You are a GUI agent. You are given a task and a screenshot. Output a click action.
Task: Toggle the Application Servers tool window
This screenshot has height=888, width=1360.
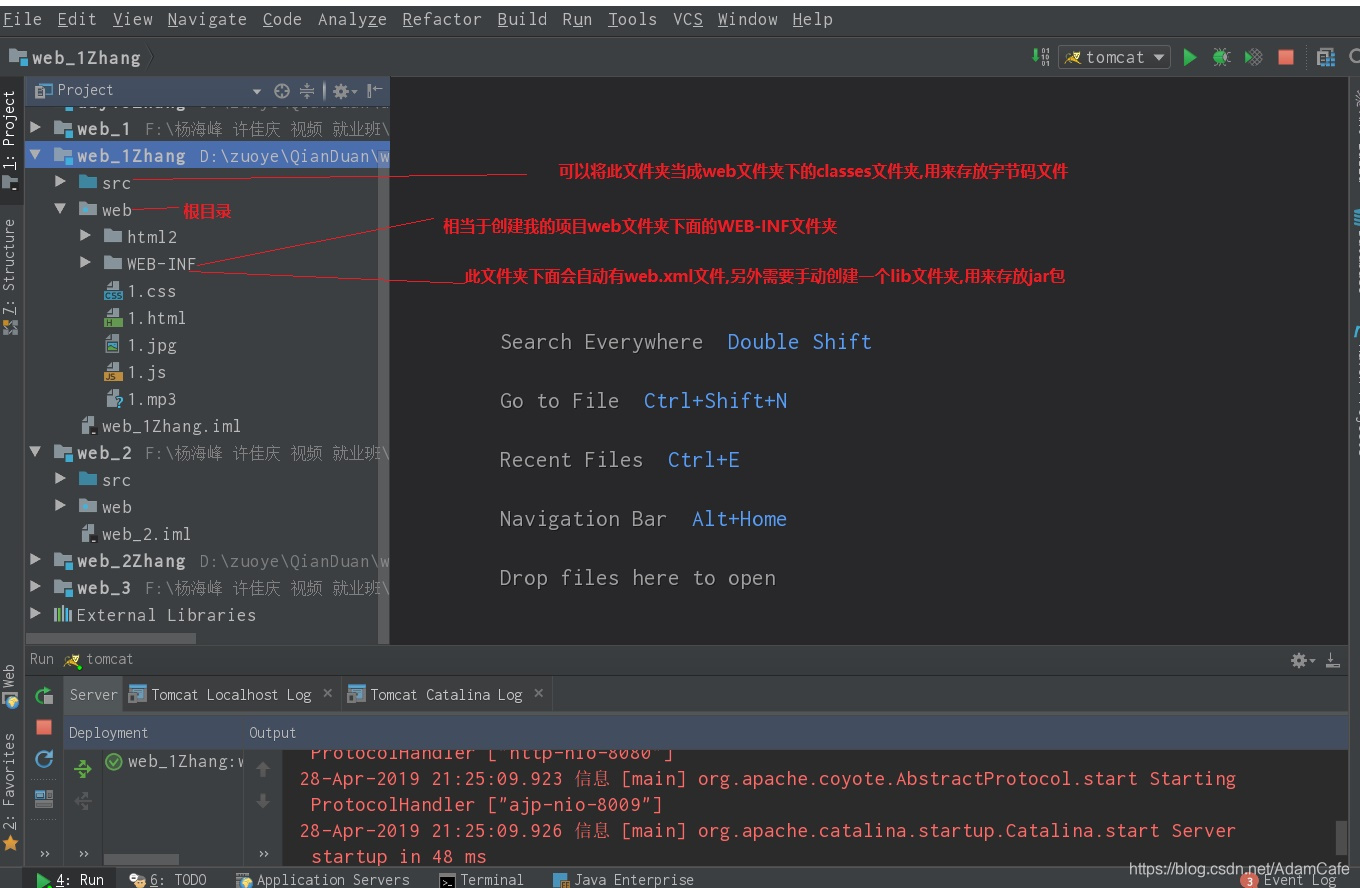[x=322, y=879]
